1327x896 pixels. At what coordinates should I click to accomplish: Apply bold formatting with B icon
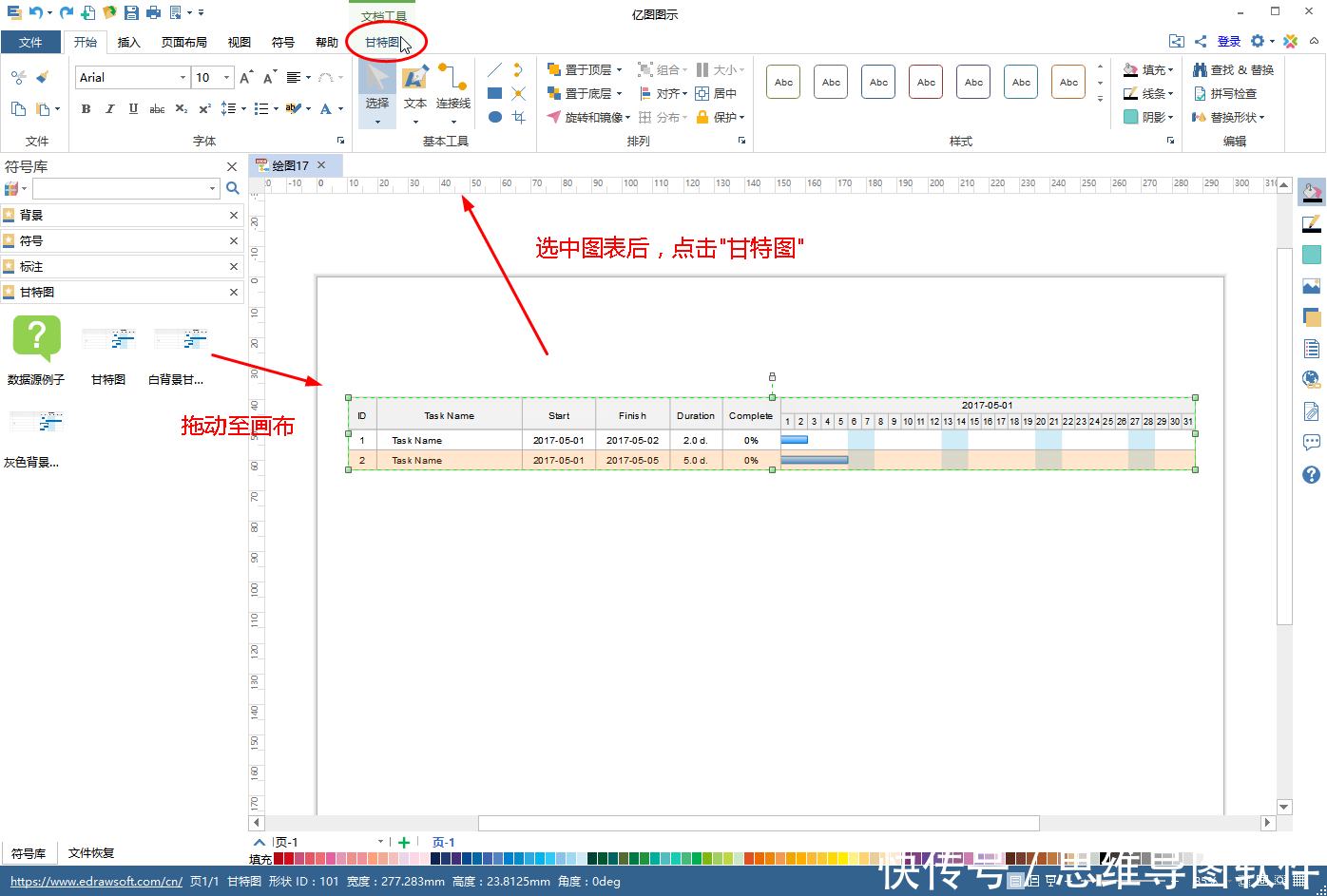pos(86,108)
